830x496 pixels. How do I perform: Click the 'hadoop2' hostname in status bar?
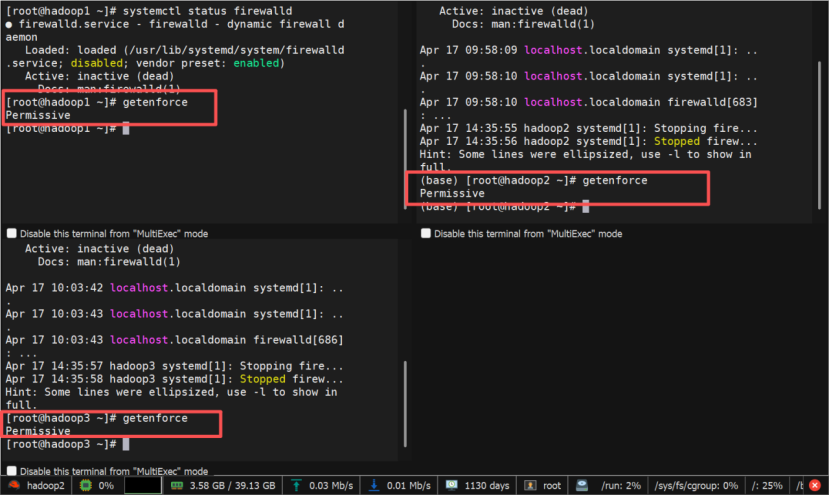46,485
